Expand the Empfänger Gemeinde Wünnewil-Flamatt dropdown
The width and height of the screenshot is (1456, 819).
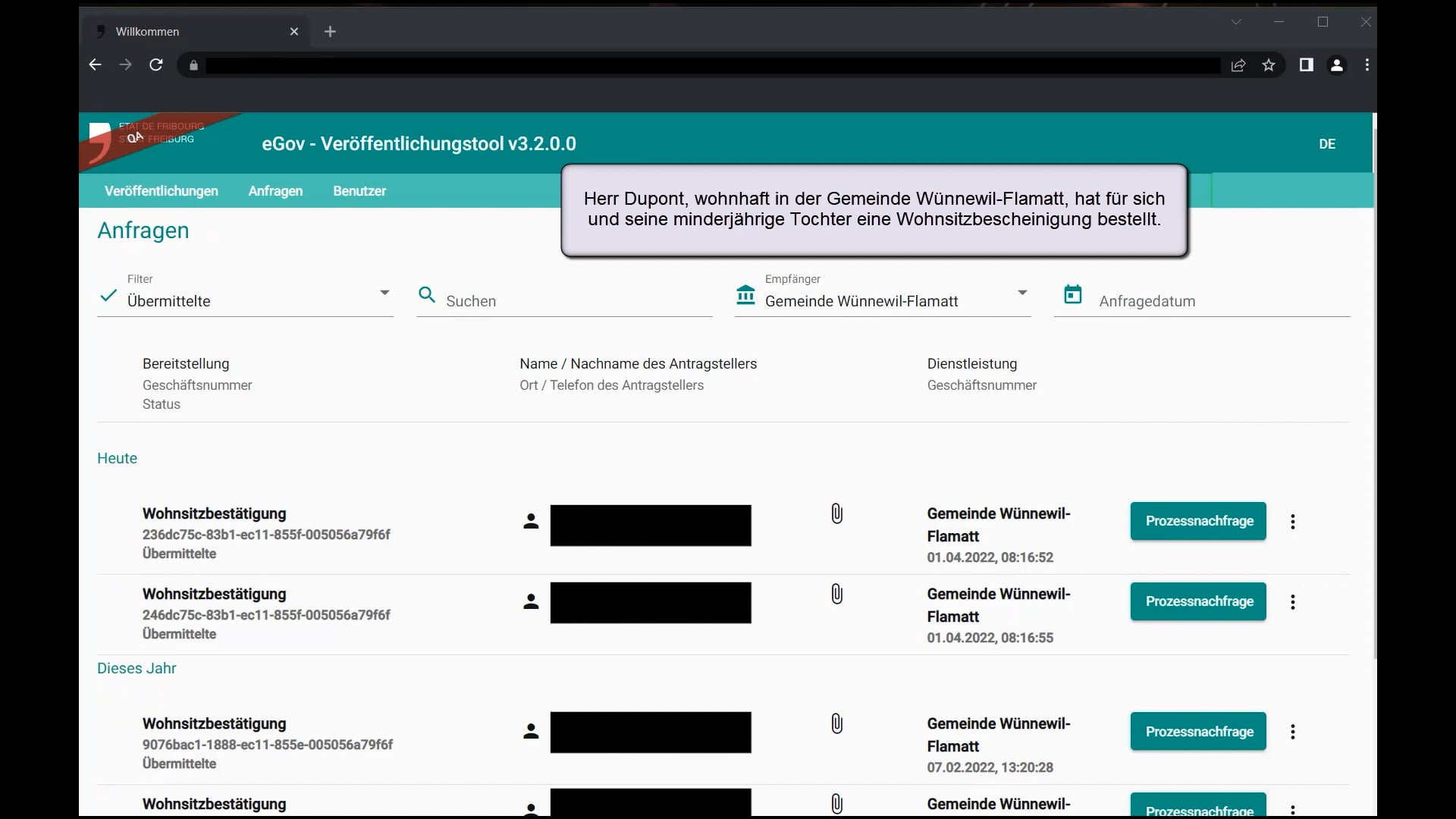(x=1022, y=293)
